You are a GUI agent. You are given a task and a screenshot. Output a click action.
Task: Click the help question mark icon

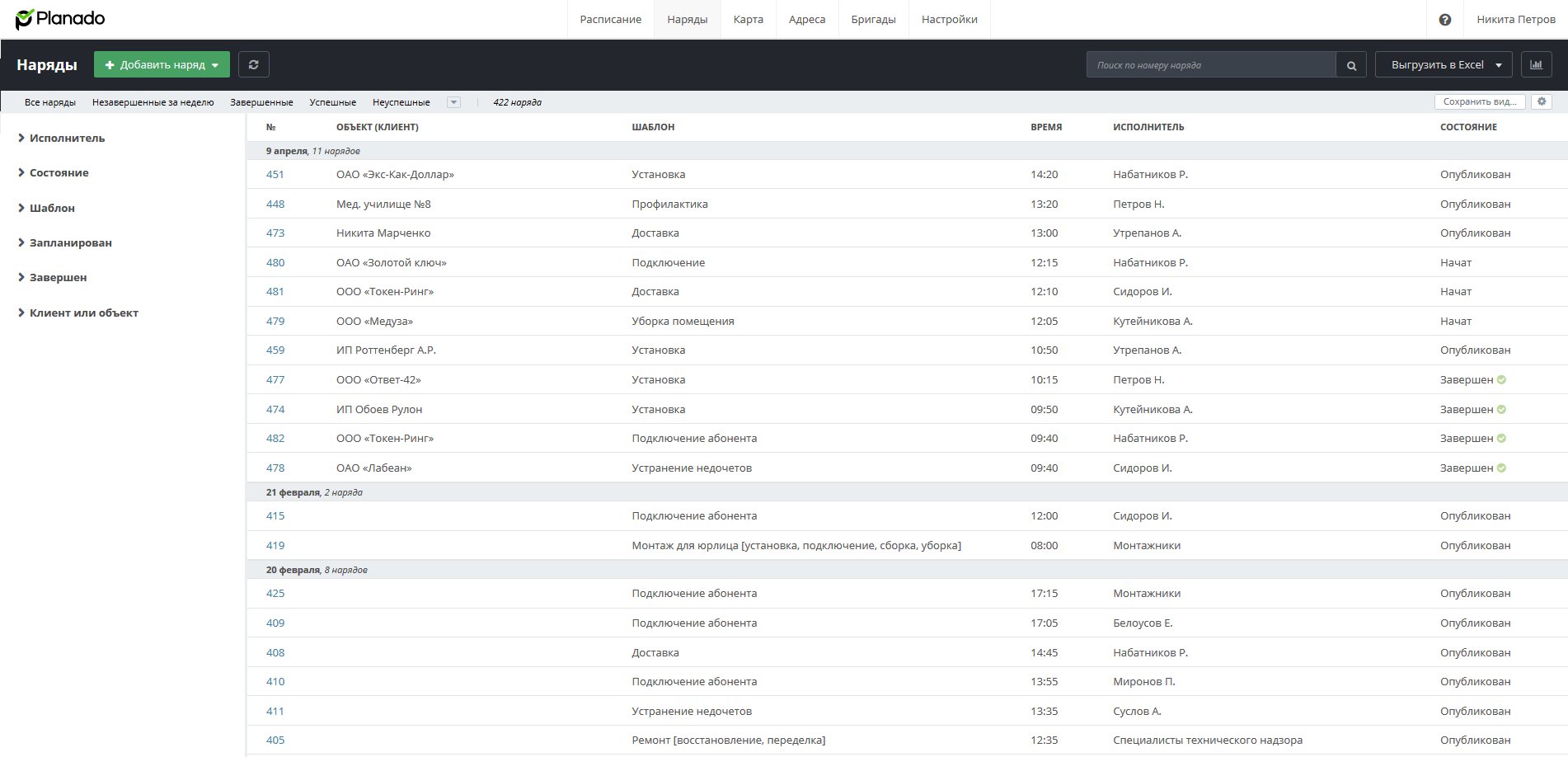pos(1444,20)
